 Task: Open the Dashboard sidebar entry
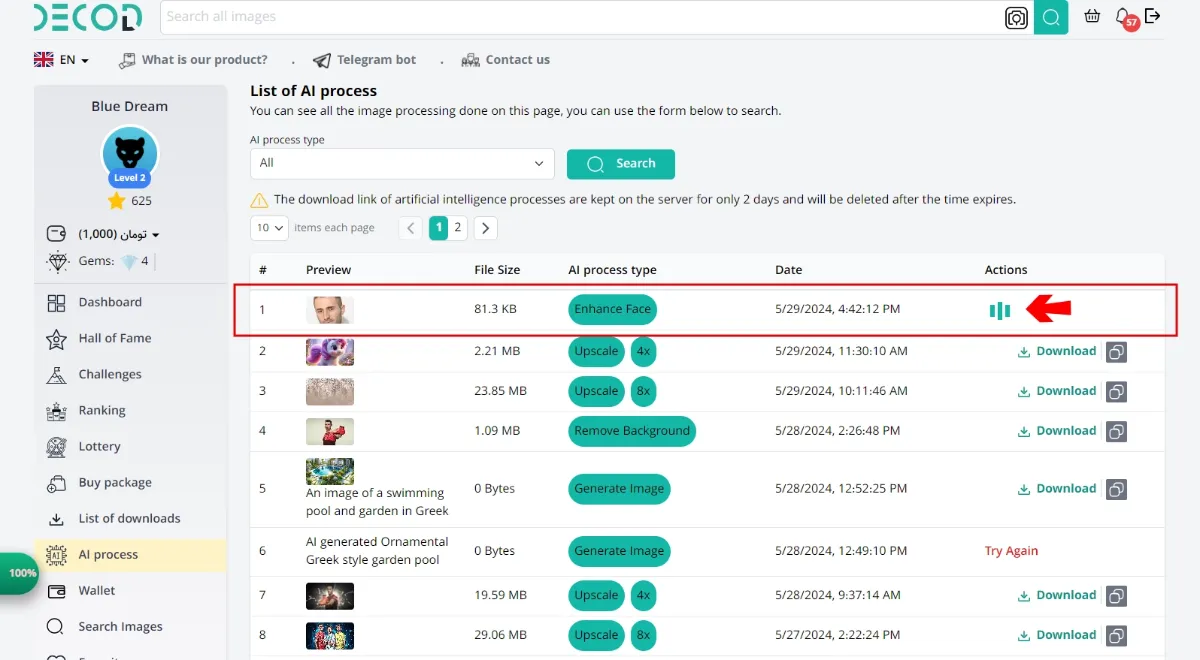109,302
